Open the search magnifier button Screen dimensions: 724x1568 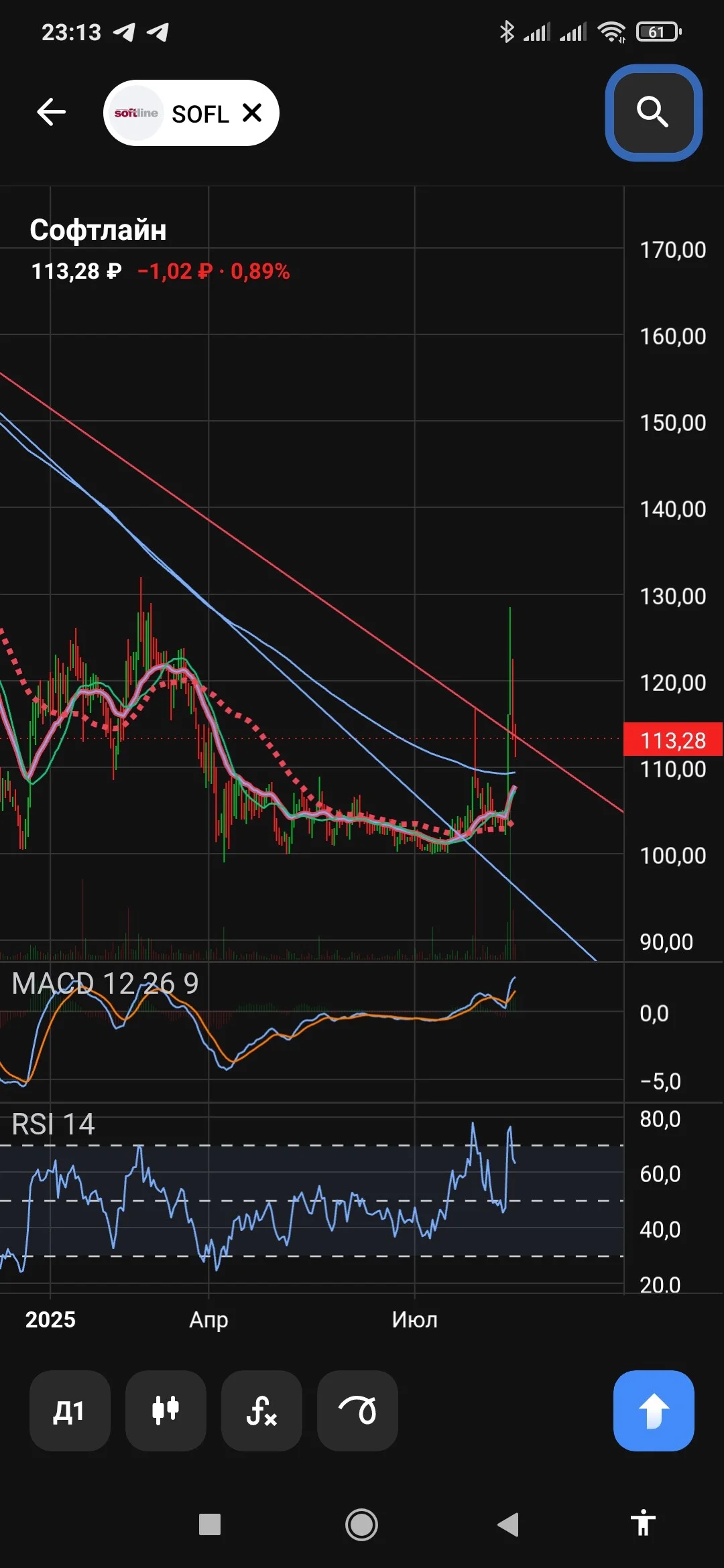point(653,112)
